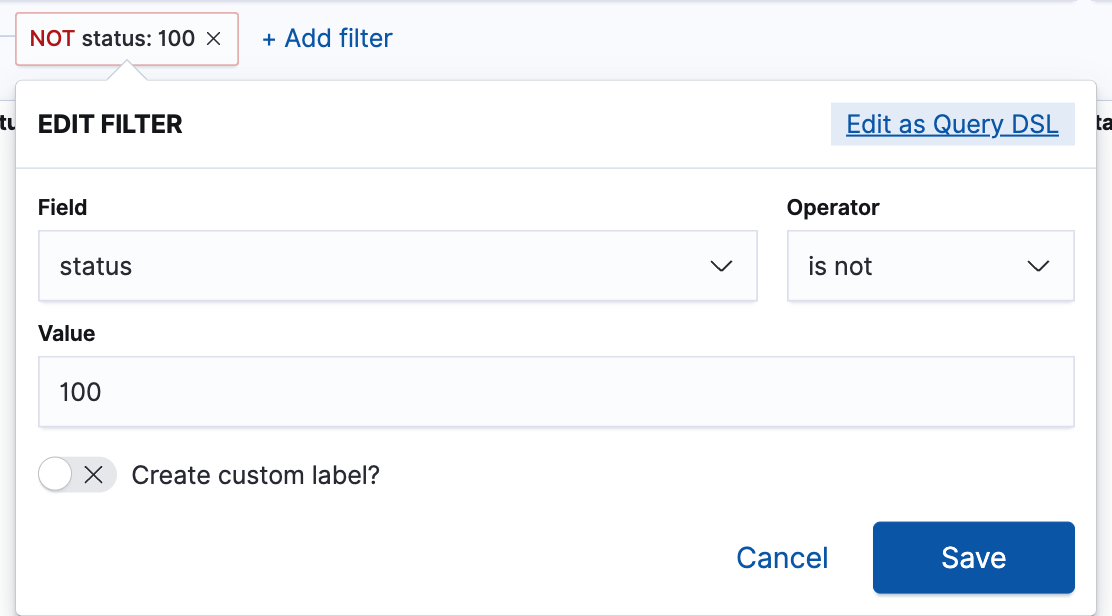This screenshot has height=616, width=1112.
Task: Click the plus sign beside Add filter
Action: (x=268, y=39)
